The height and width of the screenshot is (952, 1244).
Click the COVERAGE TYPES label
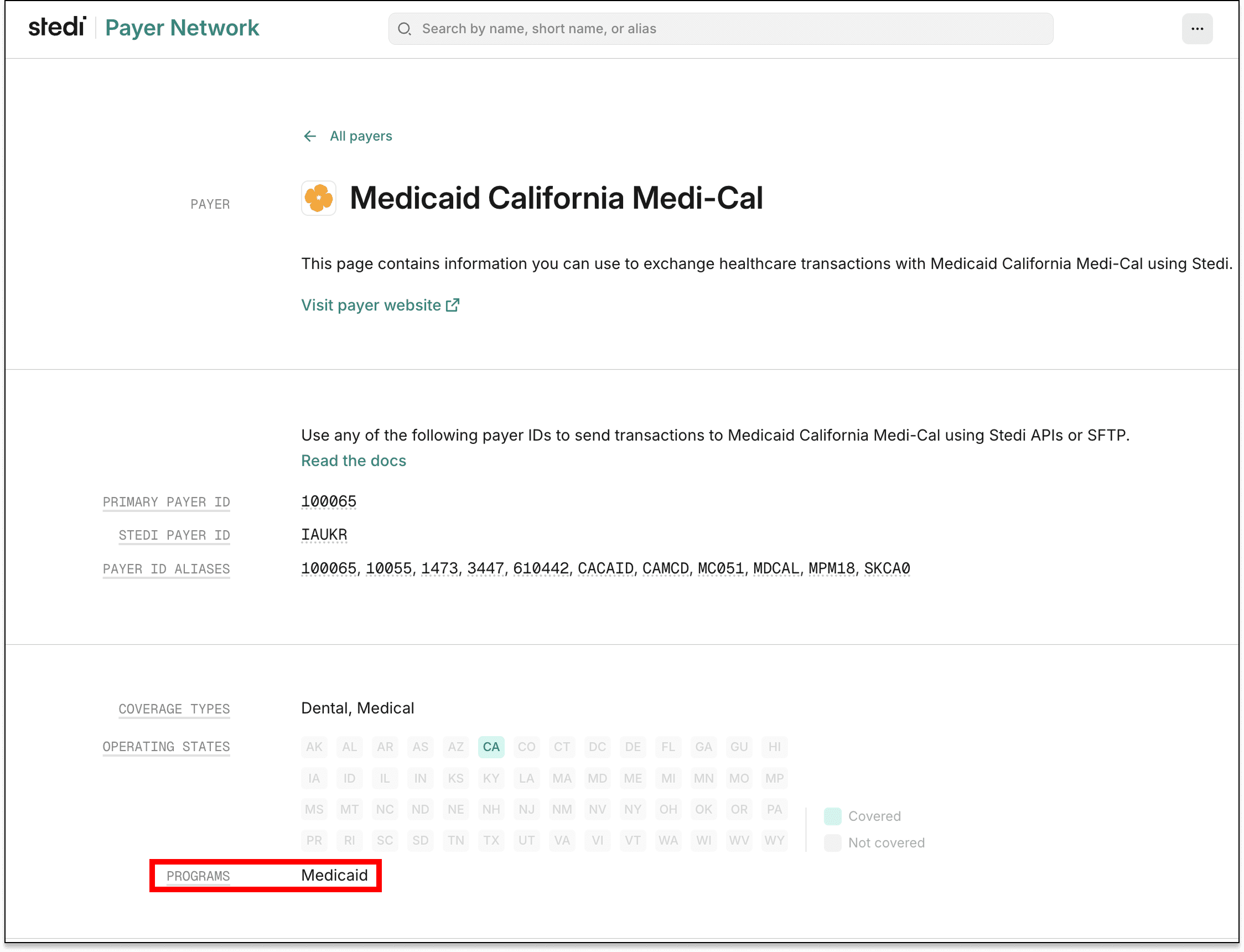pyautogui.click(x=174, y=709)
